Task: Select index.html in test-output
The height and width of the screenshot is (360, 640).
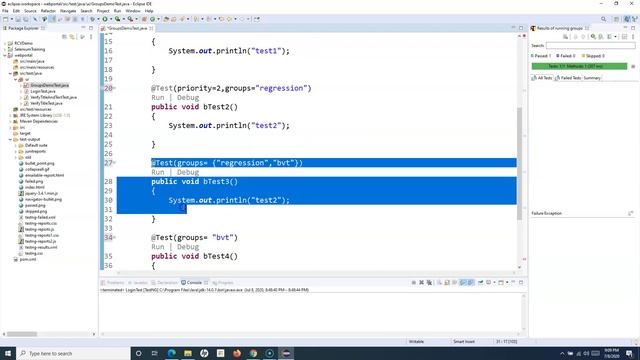Action: click(x=35, y=187)
